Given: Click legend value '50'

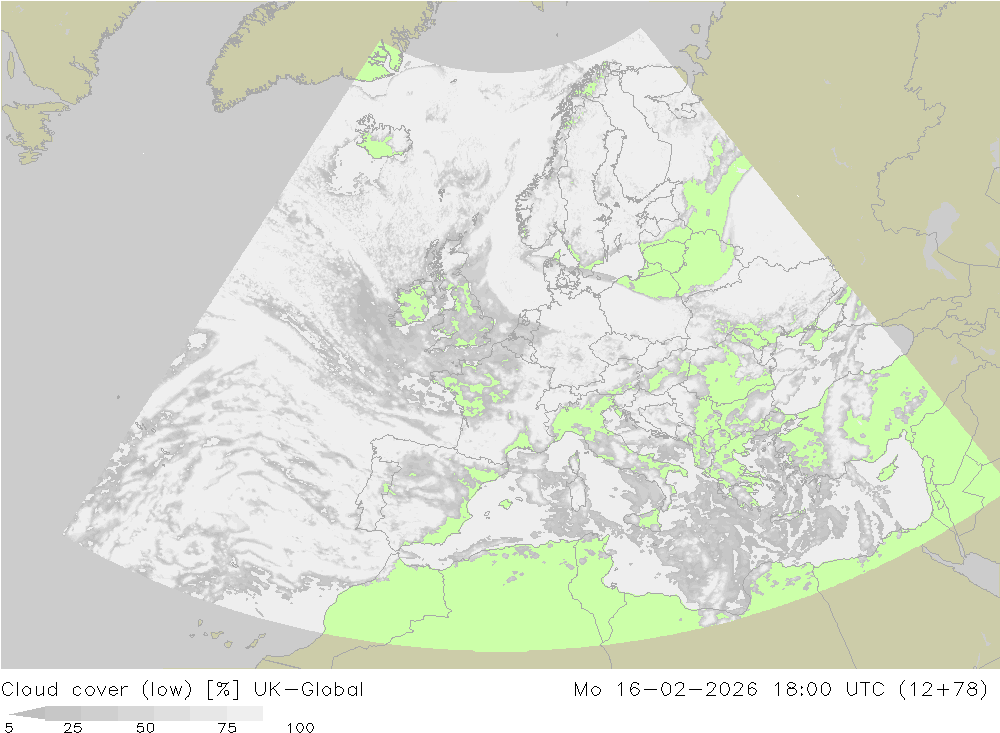Looking at the screenshot, I should click(x=145, y=727).
